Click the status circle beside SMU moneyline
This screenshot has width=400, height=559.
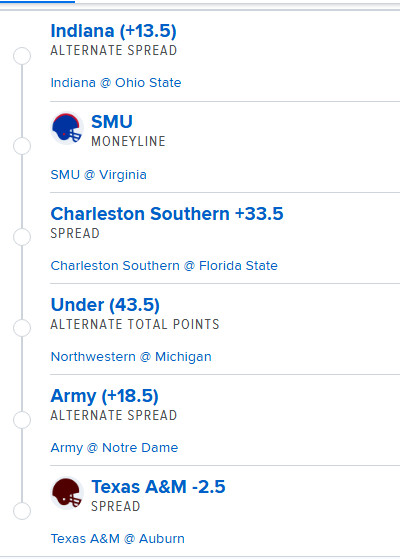pyautogui.click(x=22, y=146)
